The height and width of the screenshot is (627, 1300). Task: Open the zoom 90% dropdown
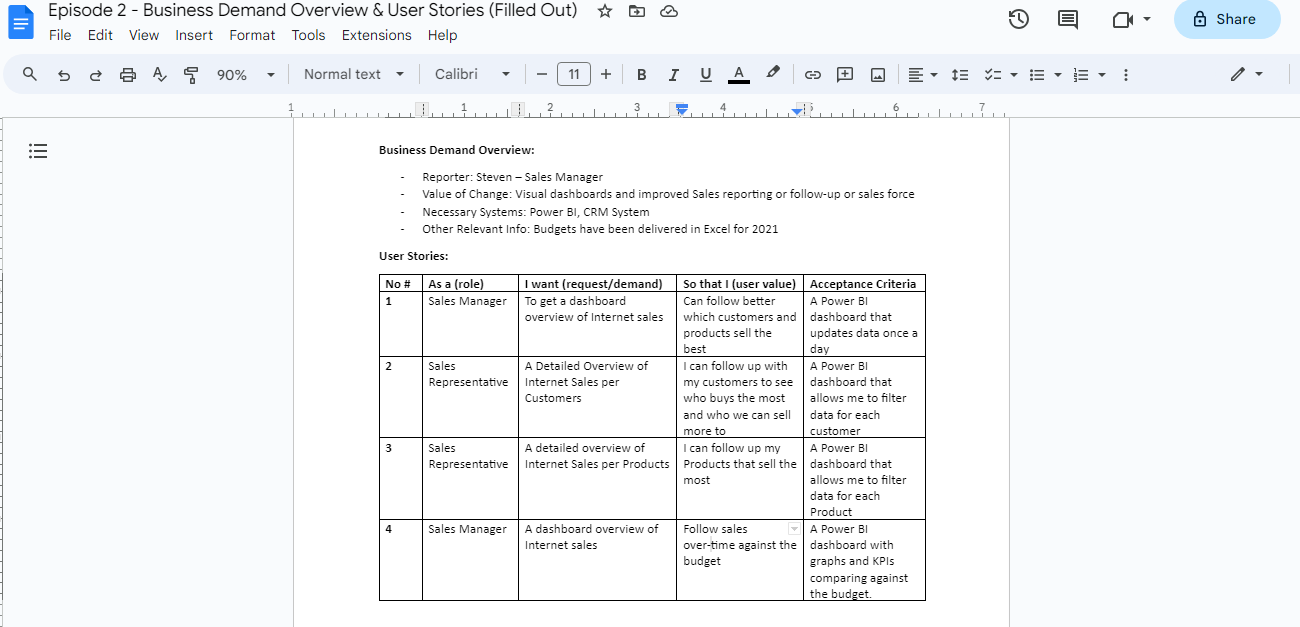(x=246, y=75)
